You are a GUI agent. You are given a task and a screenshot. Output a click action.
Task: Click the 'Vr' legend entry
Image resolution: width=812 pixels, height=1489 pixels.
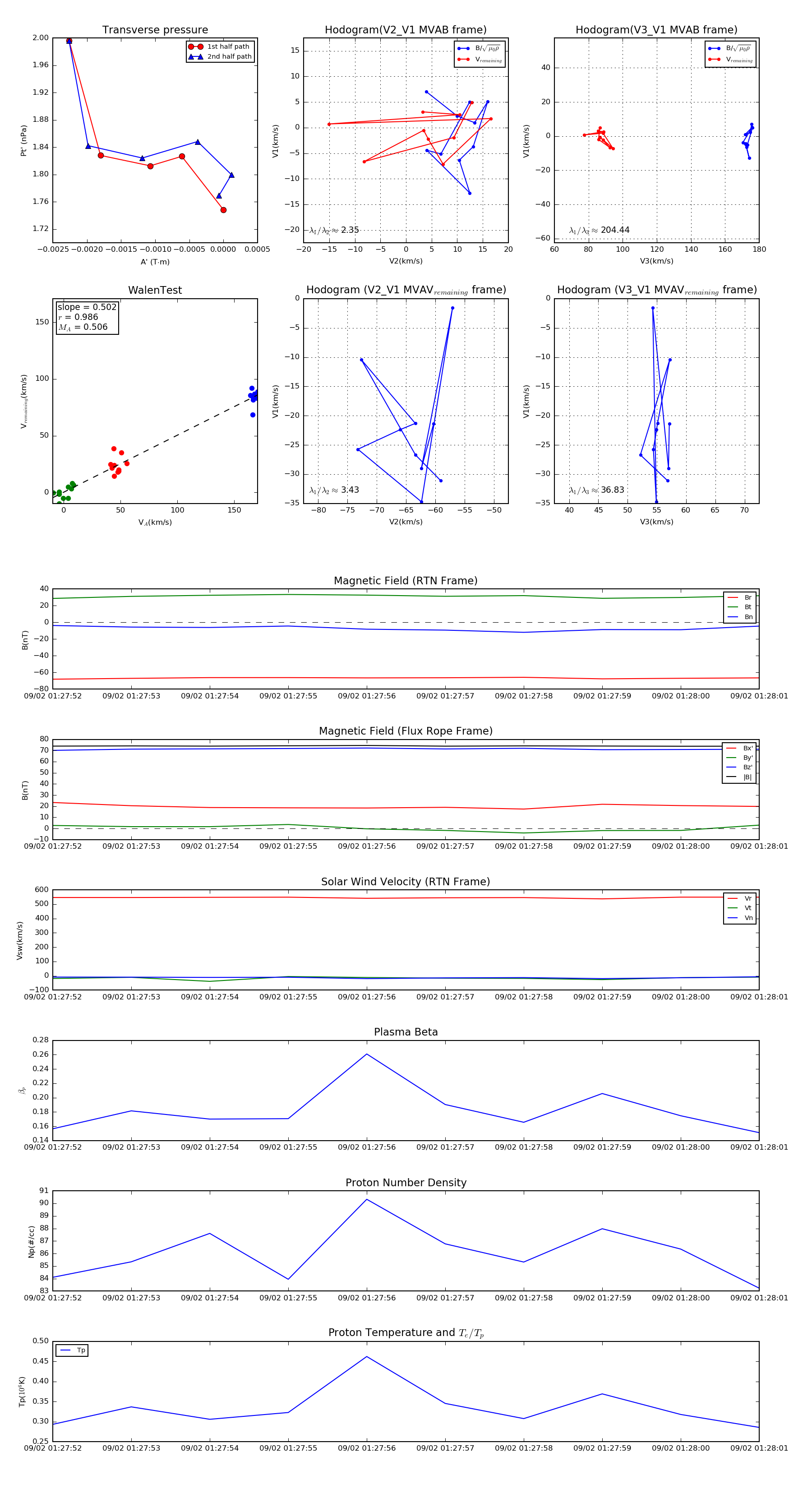pyautogui.click(x=740, y=898)
